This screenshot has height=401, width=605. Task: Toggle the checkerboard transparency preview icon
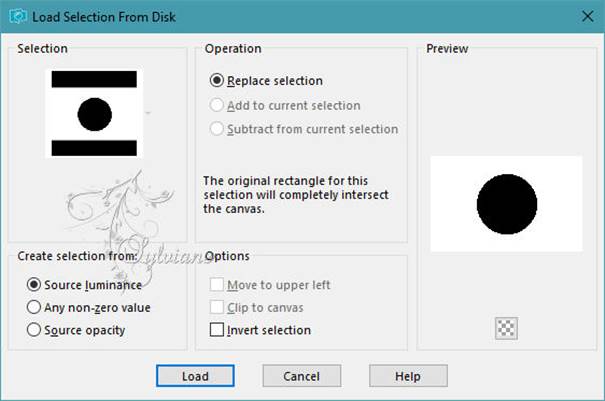pyautogui.click(x=506, y=328)
